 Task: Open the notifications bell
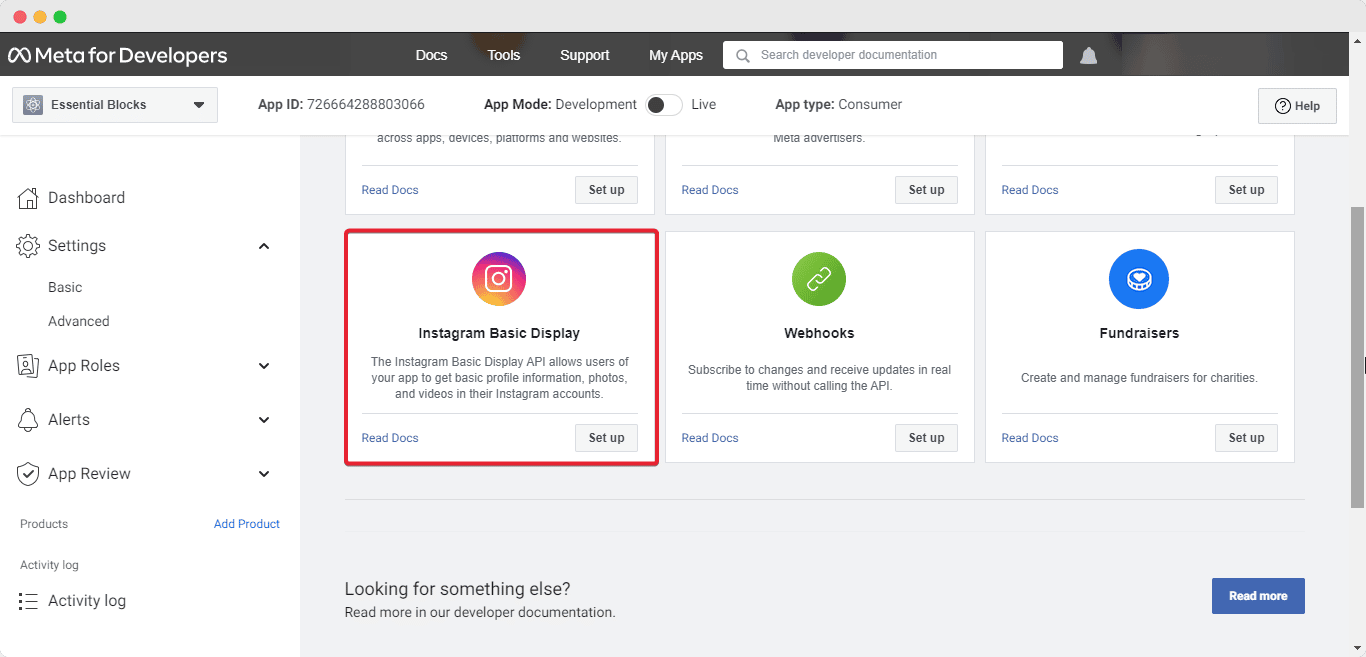point(1089,55)
